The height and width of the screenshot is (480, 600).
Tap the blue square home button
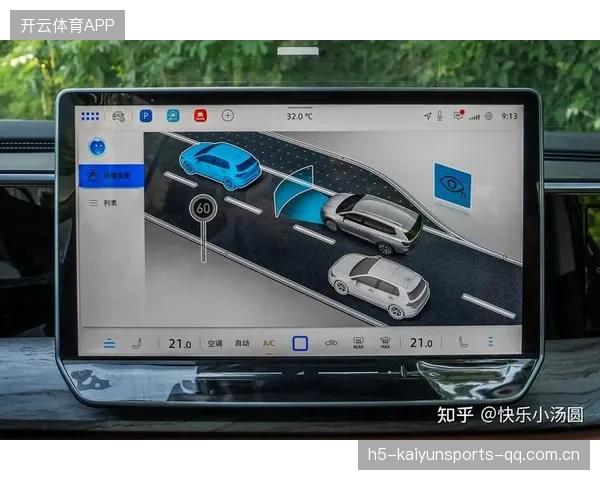300,343
